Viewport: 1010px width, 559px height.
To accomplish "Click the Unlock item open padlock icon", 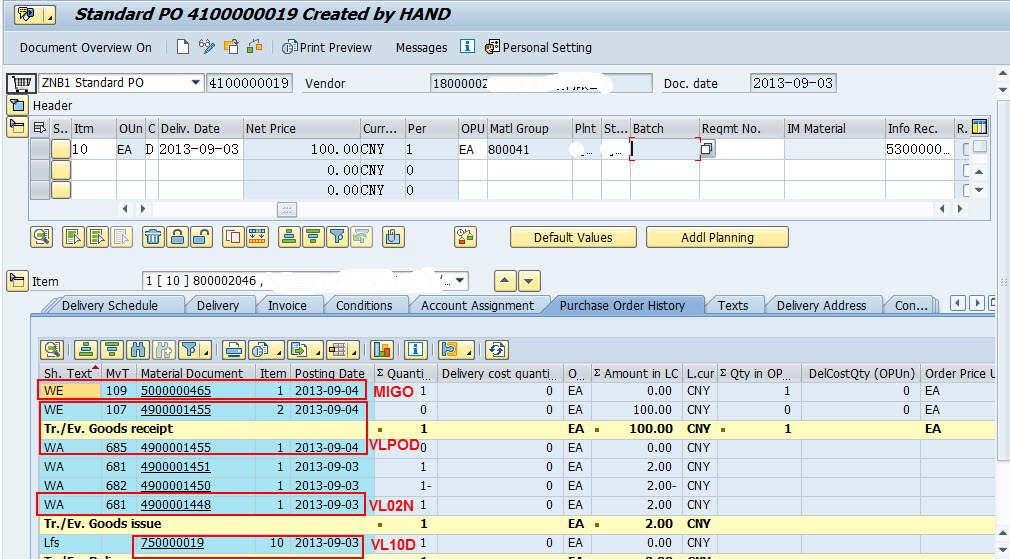I will pos(202,237).
